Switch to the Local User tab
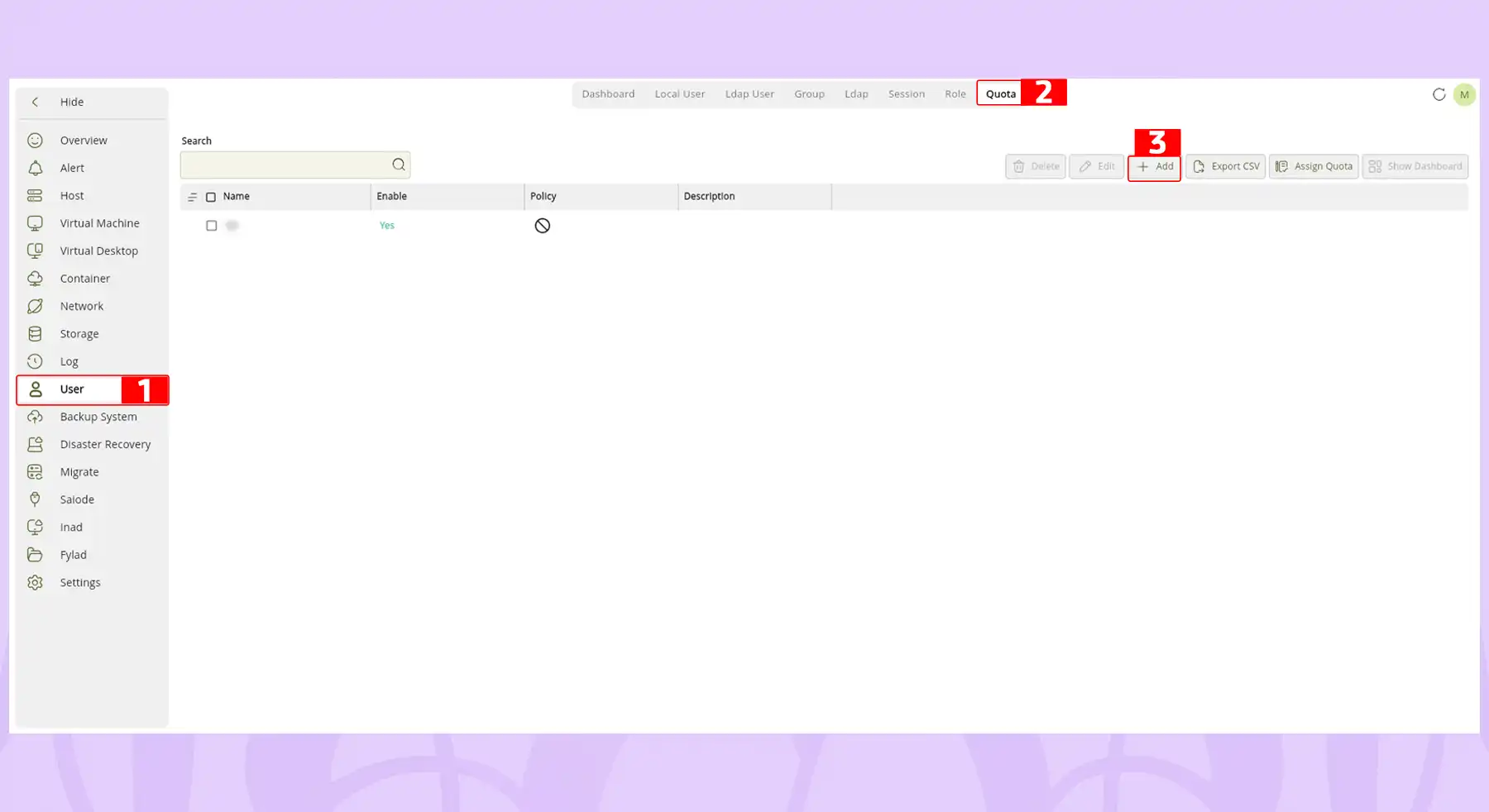This screenshot has width=1489, height=812. (679, 93)
